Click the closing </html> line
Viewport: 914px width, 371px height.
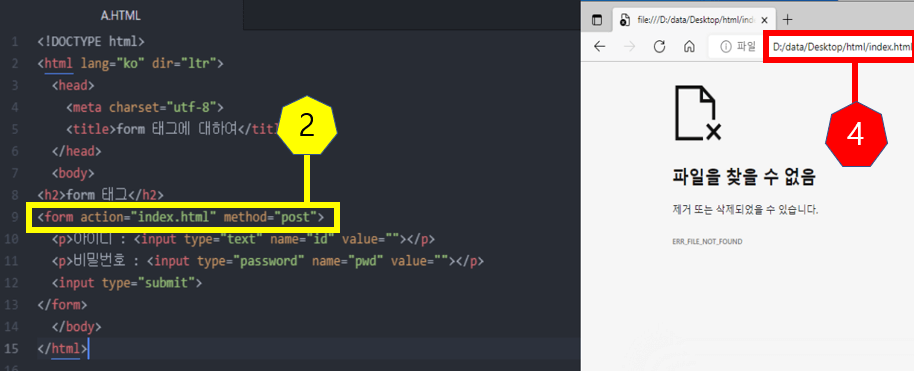[x=62, y=349]
